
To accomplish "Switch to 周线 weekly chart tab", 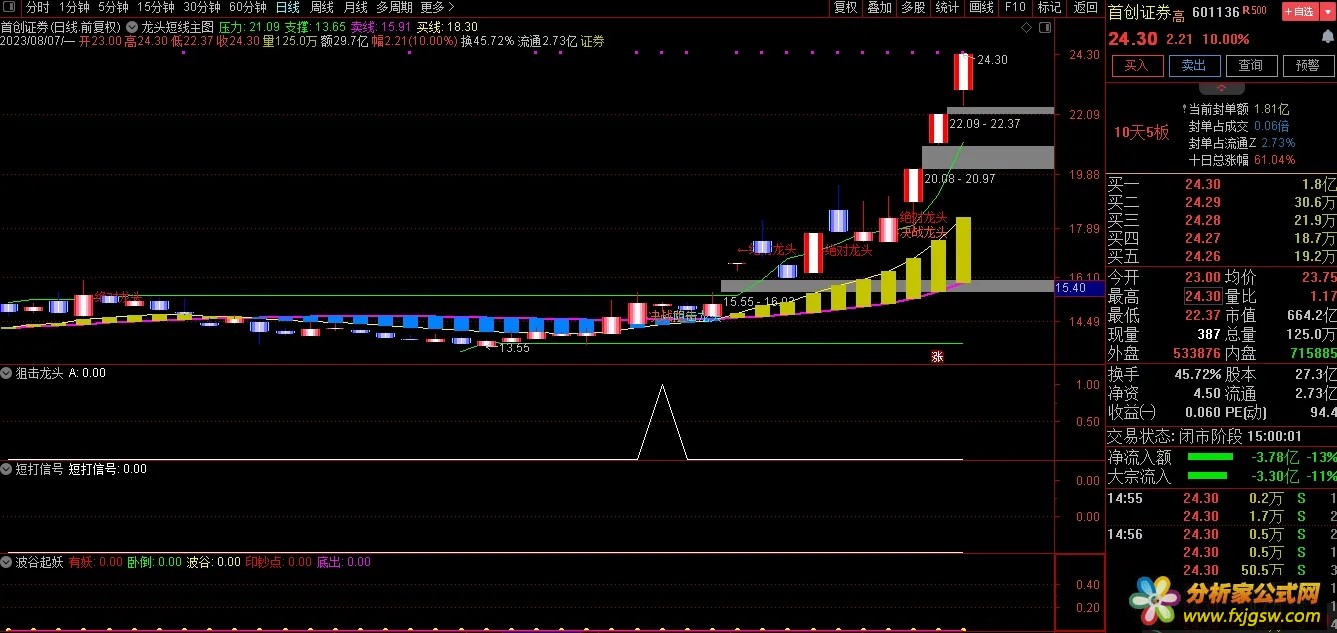I will click(321, 7).
